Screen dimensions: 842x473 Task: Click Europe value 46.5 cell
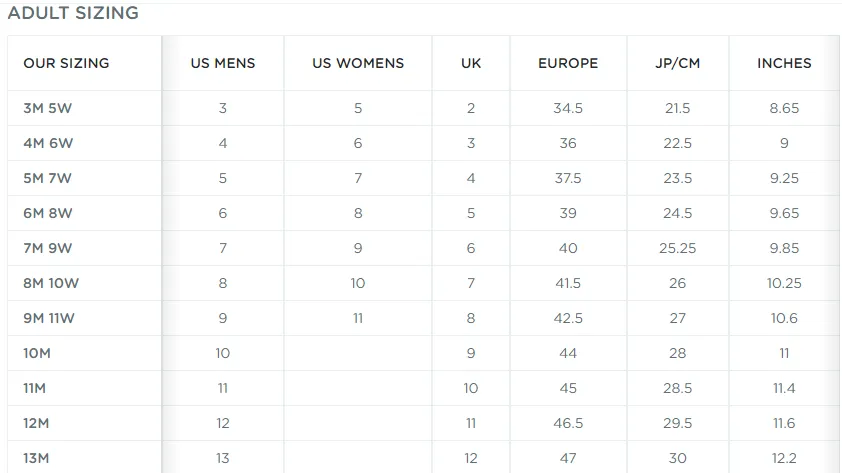[568, 424]
